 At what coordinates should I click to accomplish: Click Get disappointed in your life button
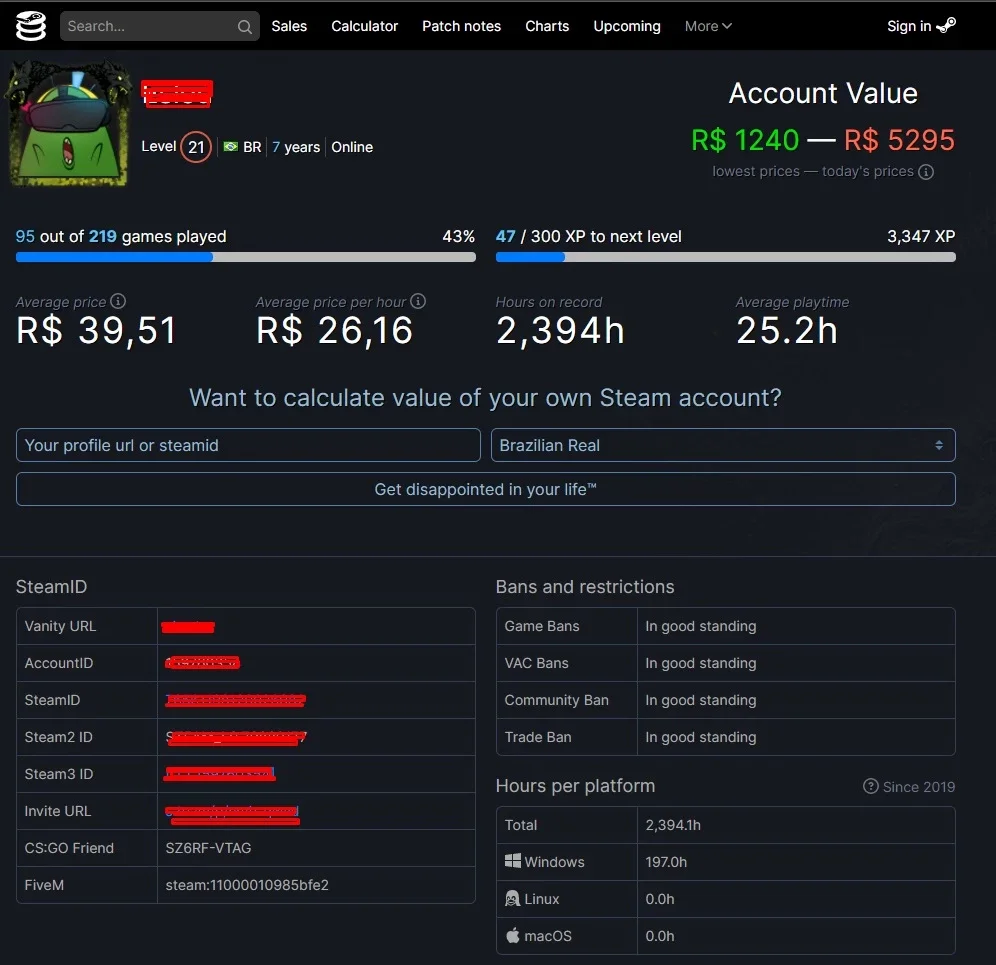[x=485, y=489]
